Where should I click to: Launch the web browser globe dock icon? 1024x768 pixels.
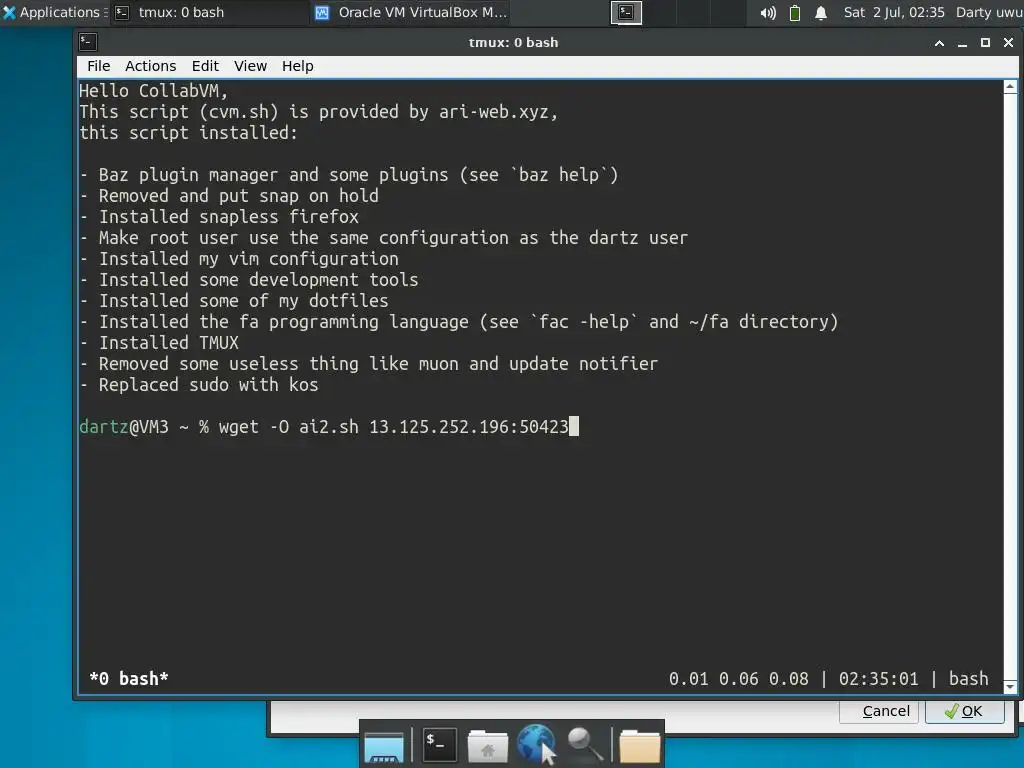click(536, 744)
